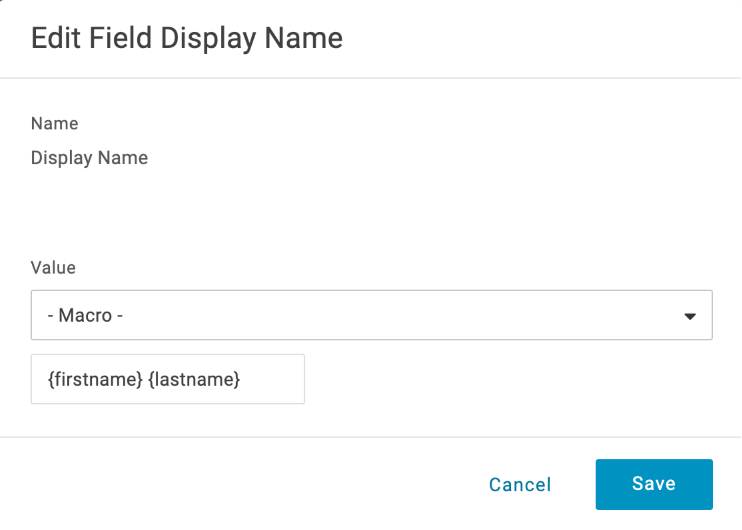
Task: Click the dialog footer left of Cancel
Action: point(250,485)
